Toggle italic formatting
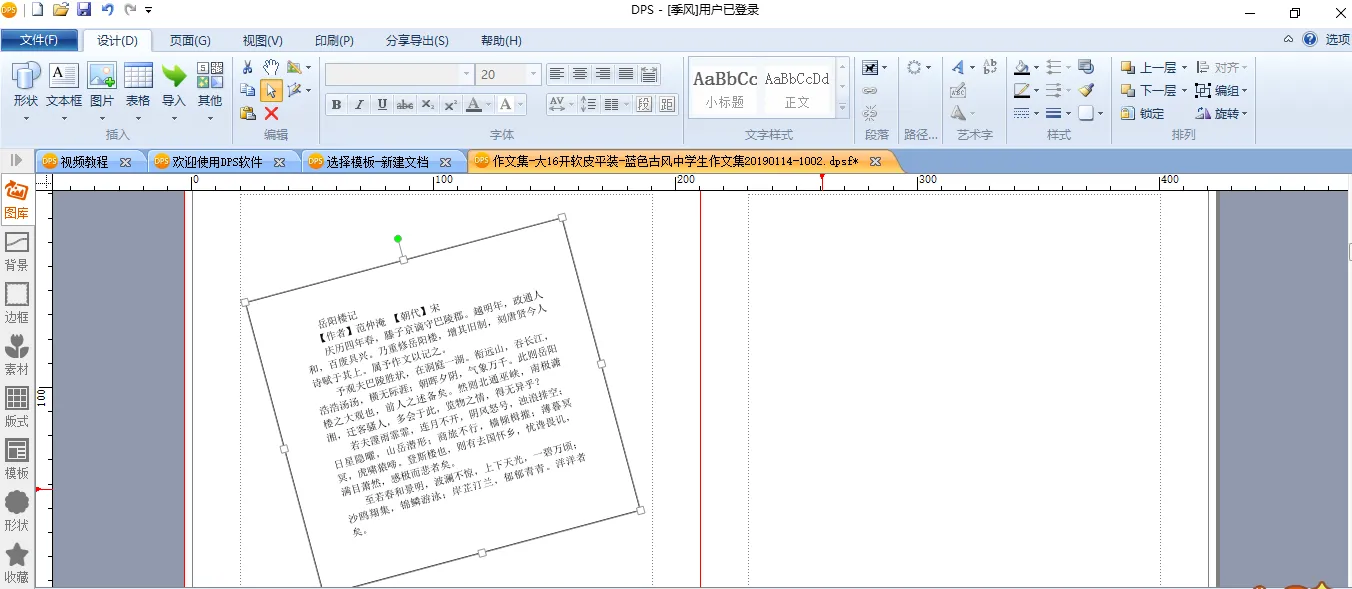This screenshot has width=1352, height=589. 359,105
